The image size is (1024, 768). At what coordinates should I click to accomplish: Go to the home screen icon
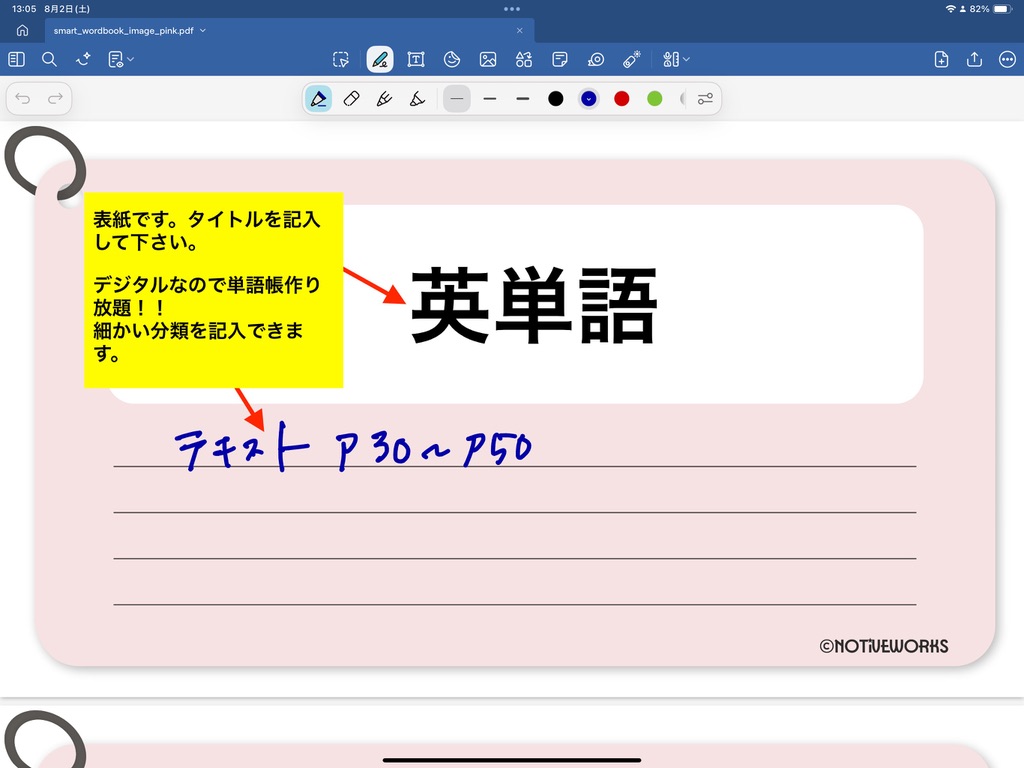[x=22, y=31]
